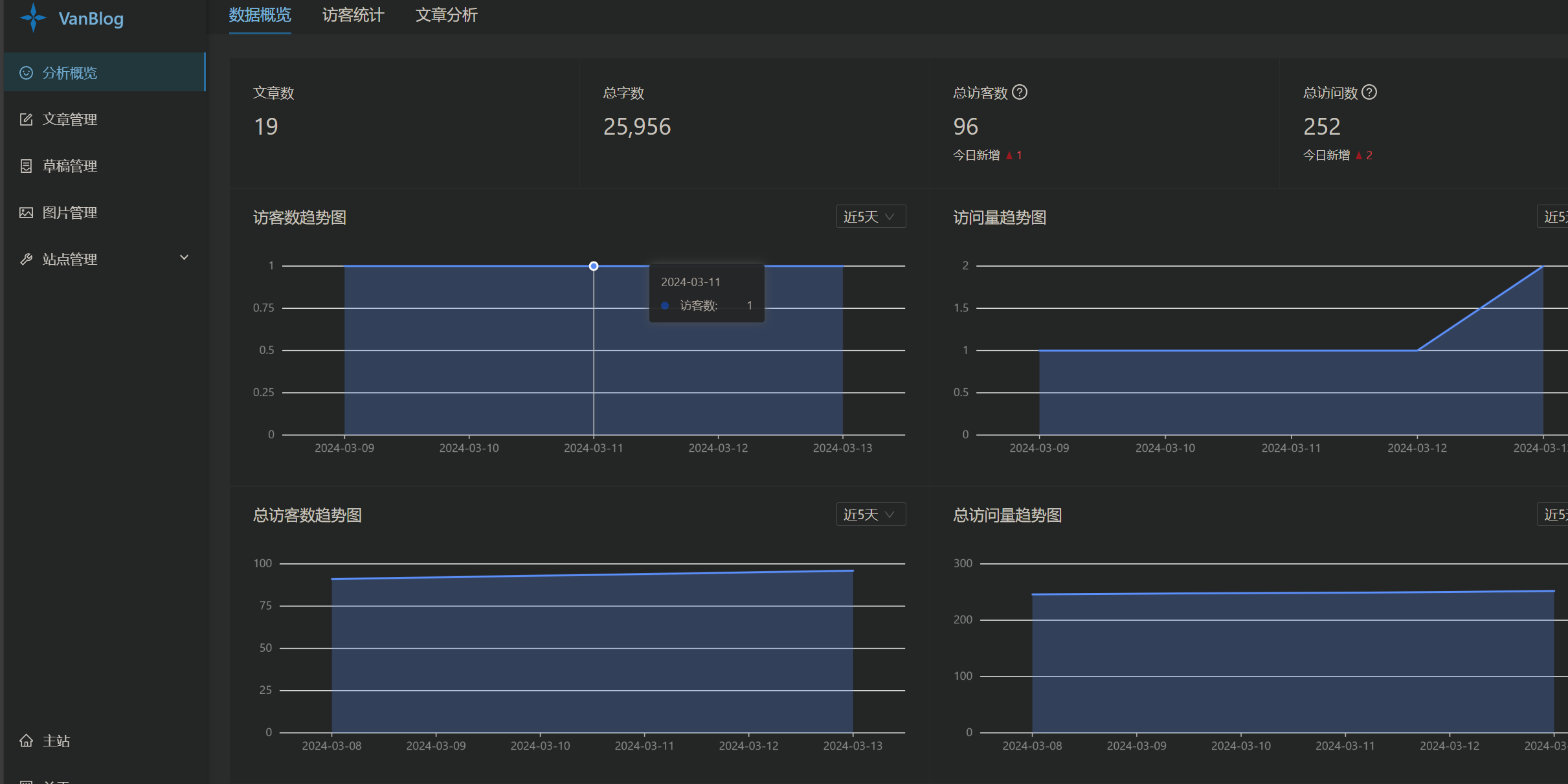The height and width of the screenshot is (784, 1568).
Task: Open the range dropdown in 总访问量趋势图
Action: pos(1552,515)
